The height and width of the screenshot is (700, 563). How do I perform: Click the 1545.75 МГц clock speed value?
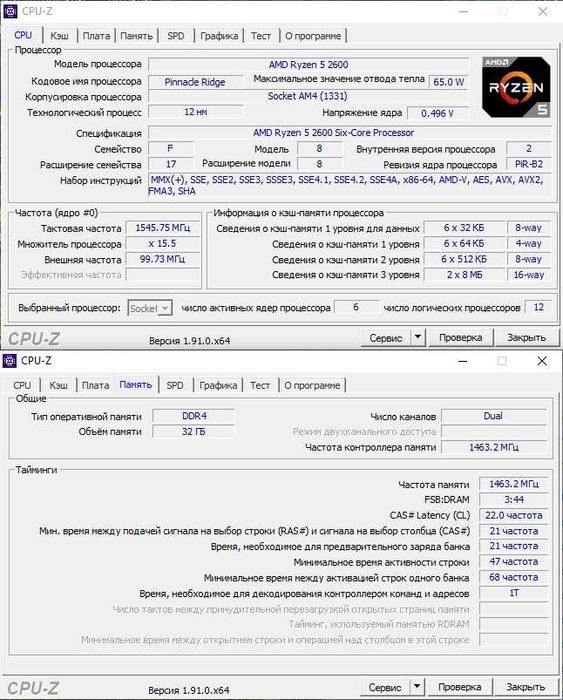coord(163,228)
